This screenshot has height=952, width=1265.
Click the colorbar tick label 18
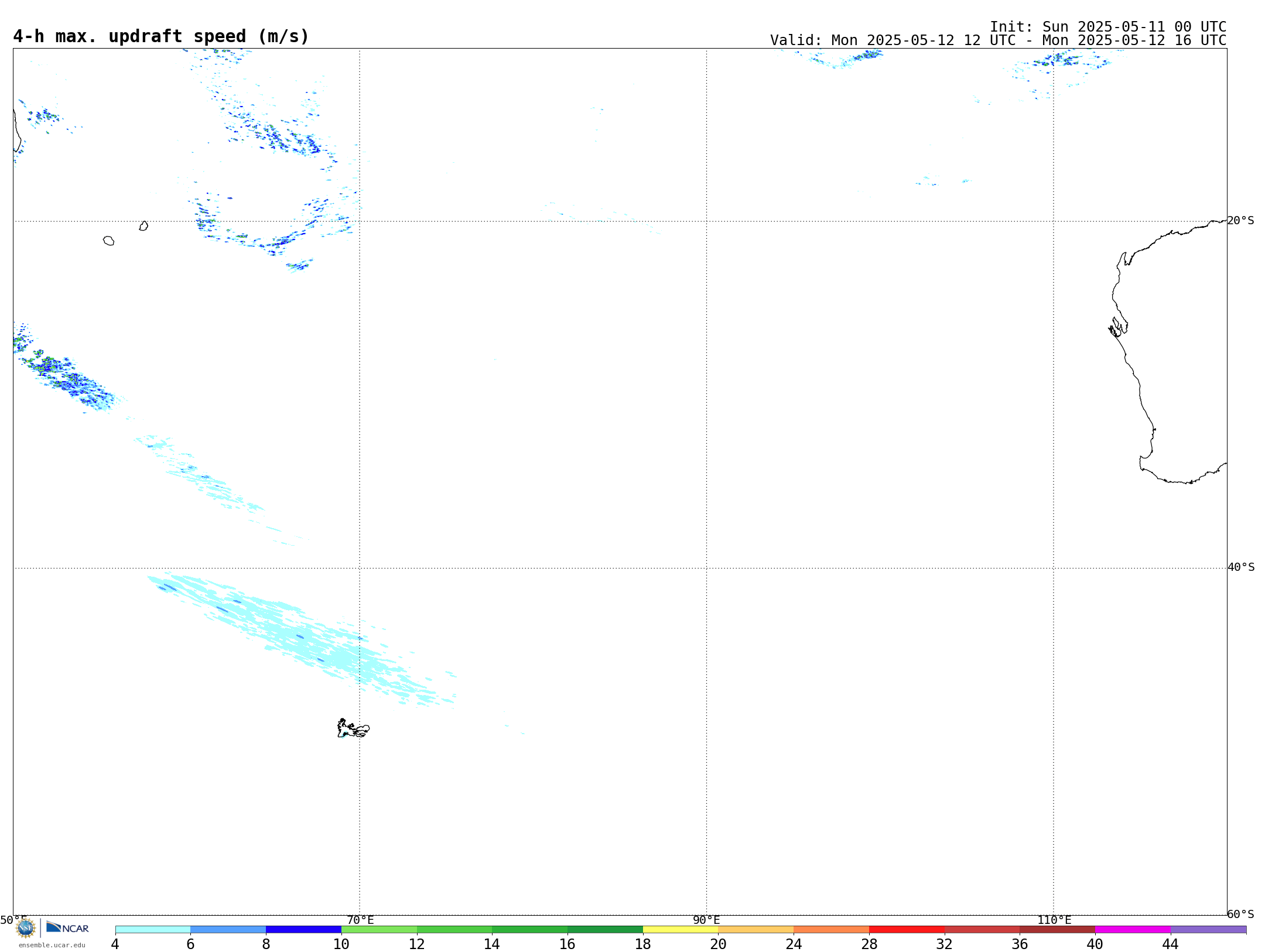click(643, 944)
